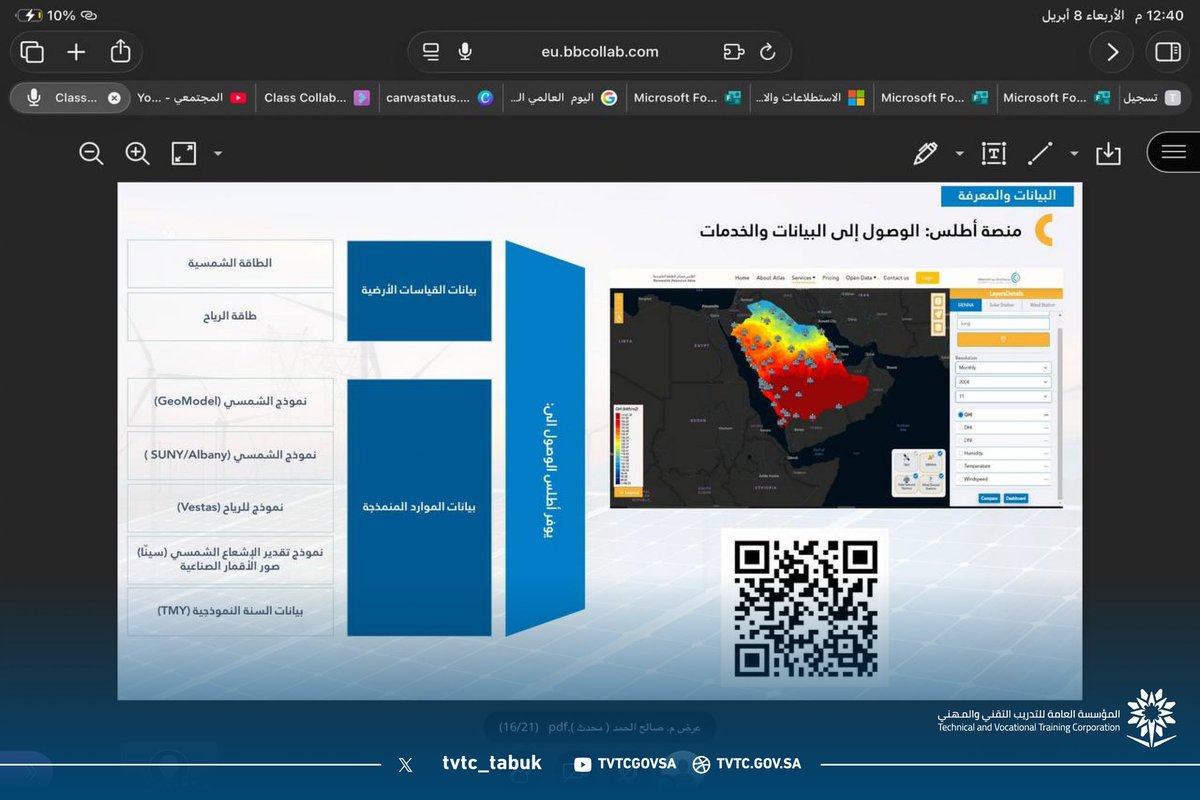Tap the audio mic indicator on Class tab
The height and width of the screenshot is (800, 1200).
34,98
